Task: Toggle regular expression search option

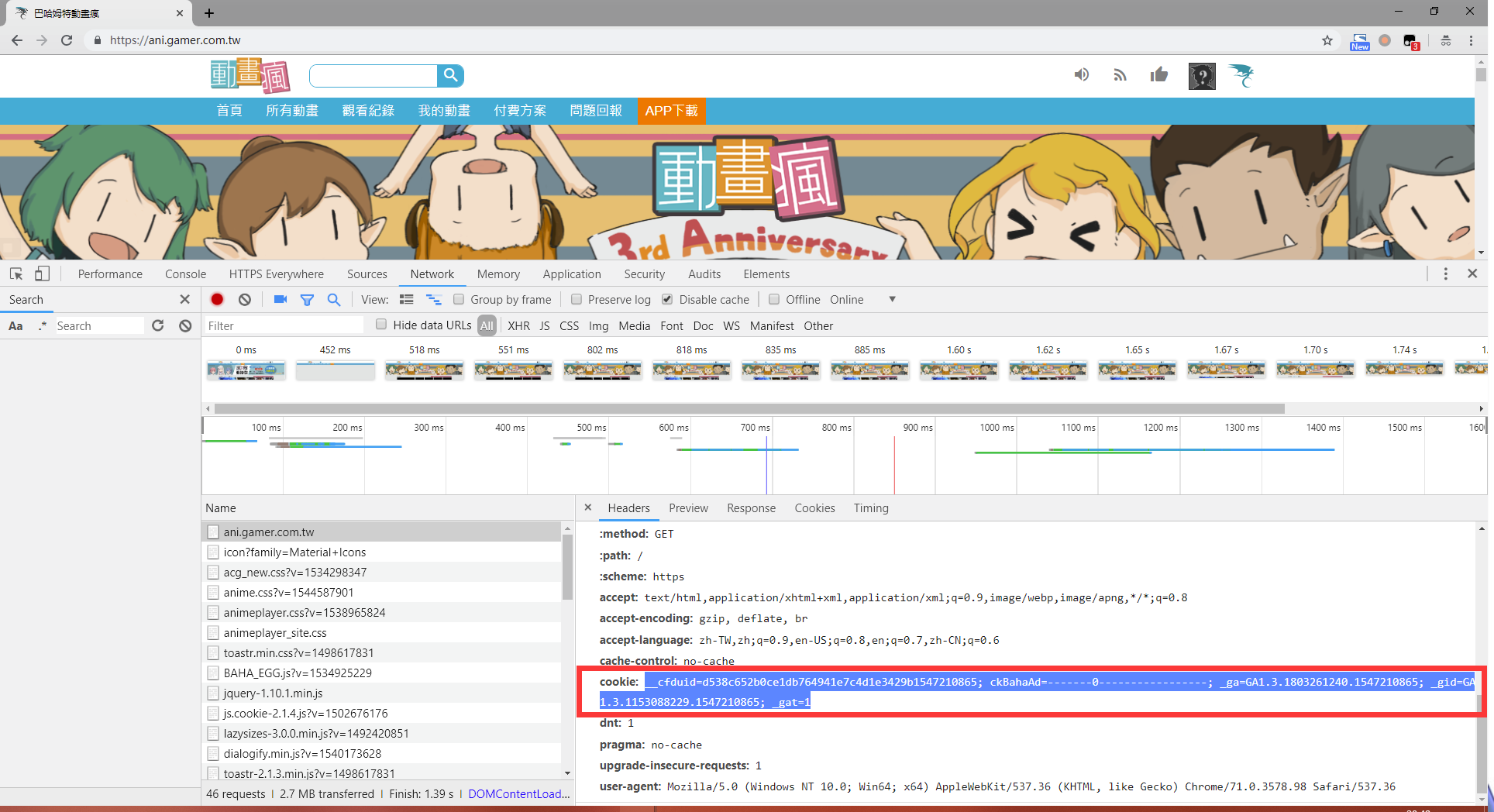Action: (42, 326)
